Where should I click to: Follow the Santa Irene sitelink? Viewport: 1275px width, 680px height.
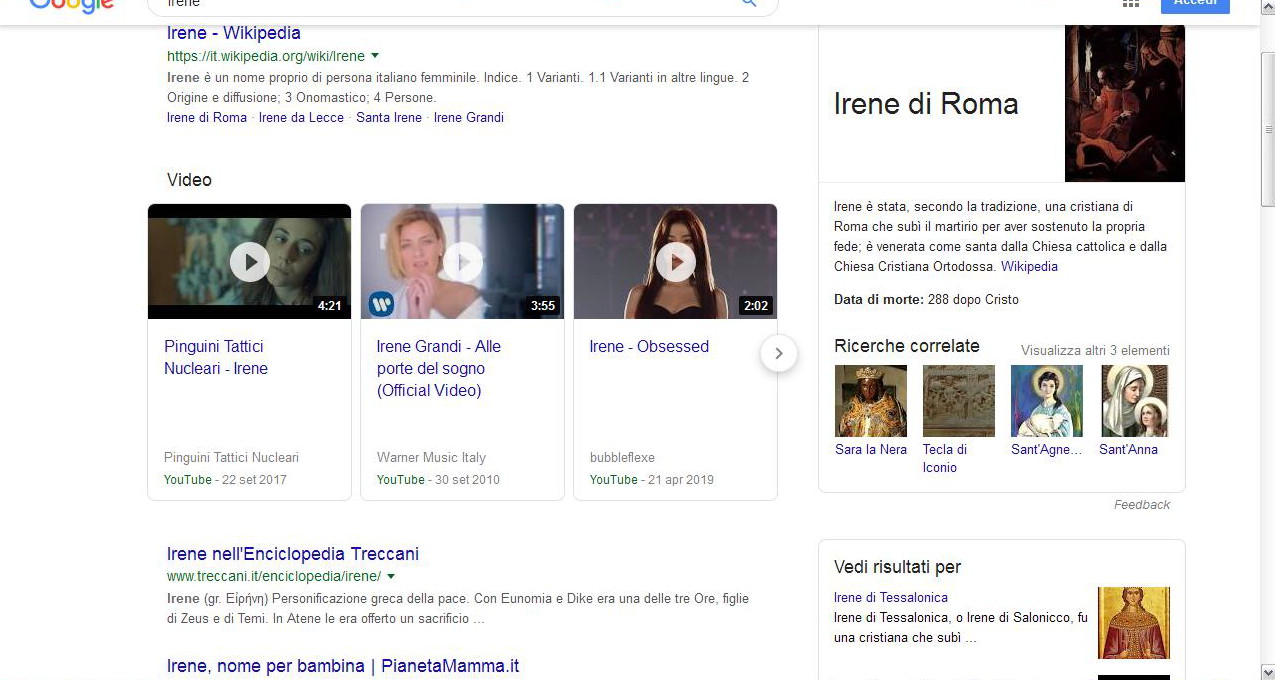[x=389, y=117]
